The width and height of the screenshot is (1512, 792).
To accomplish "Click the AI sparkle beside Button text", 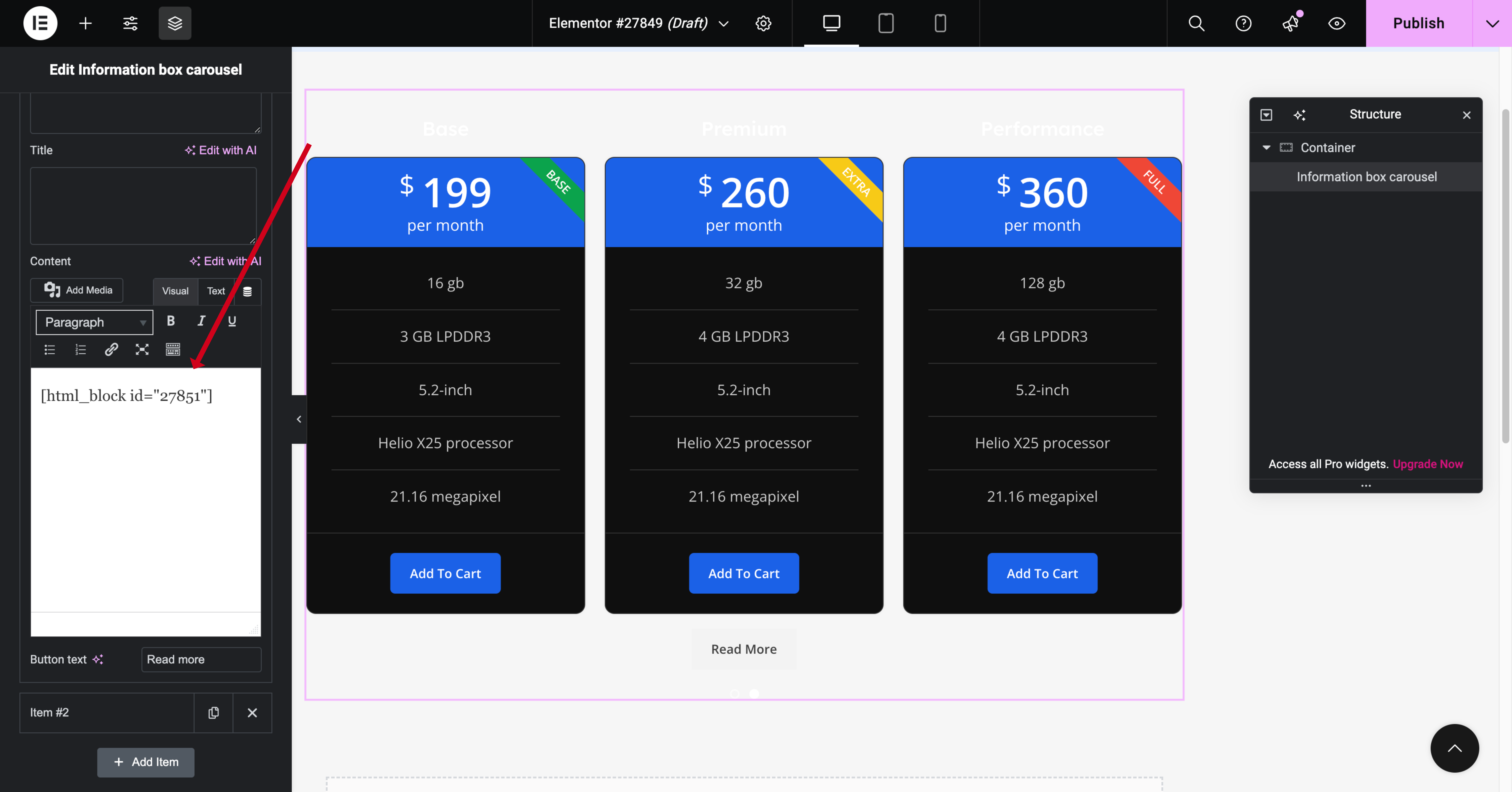I will point(98,659).
